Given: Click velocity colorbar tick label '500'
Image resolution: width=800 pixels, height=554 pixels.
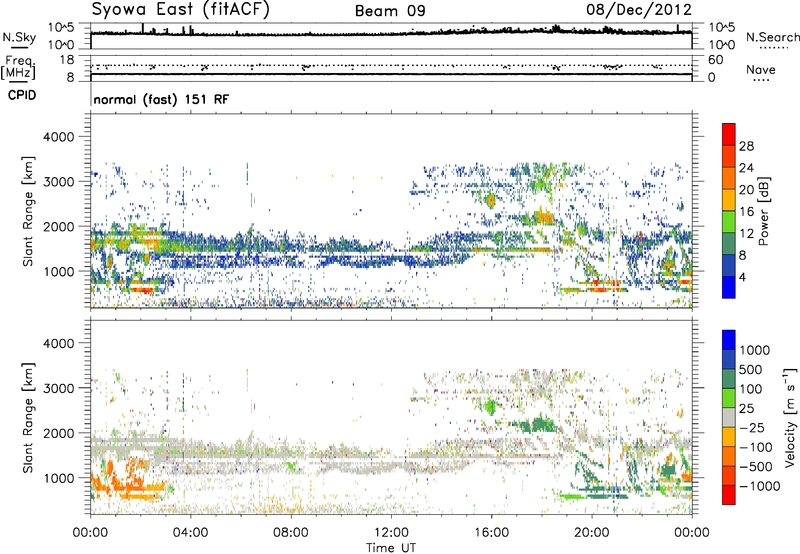Looking at the screenshot, I should click(x=752, y=370).
